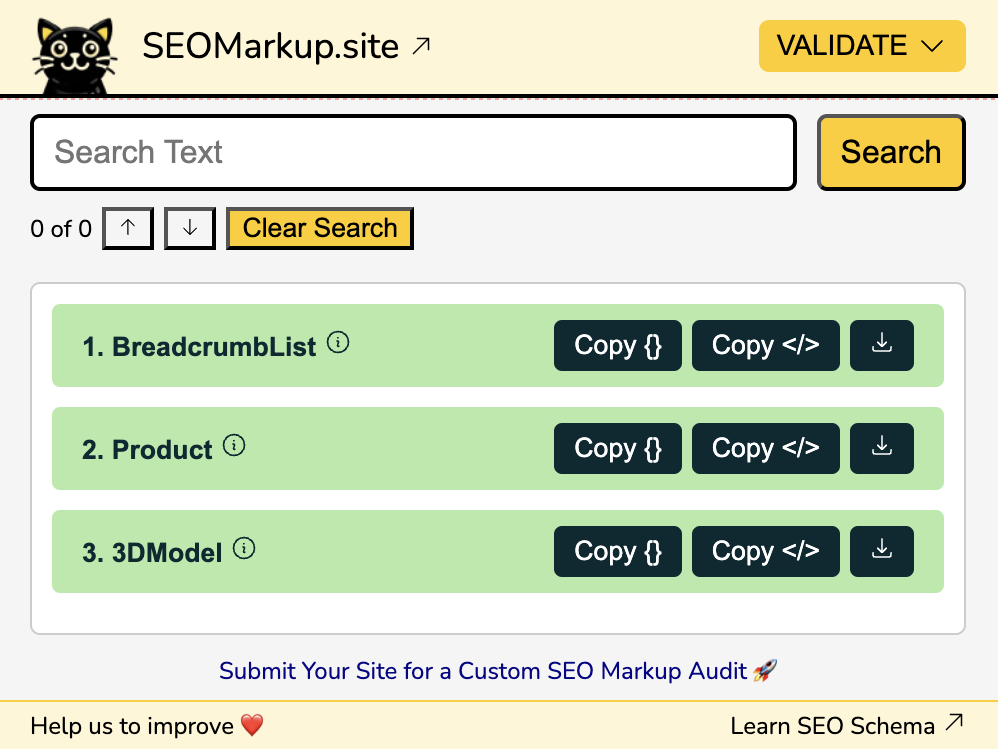Screen dimensions: 998x749
Task: Copy BreadcrumbList as JSON braces
Action: (x=617, y=346)
